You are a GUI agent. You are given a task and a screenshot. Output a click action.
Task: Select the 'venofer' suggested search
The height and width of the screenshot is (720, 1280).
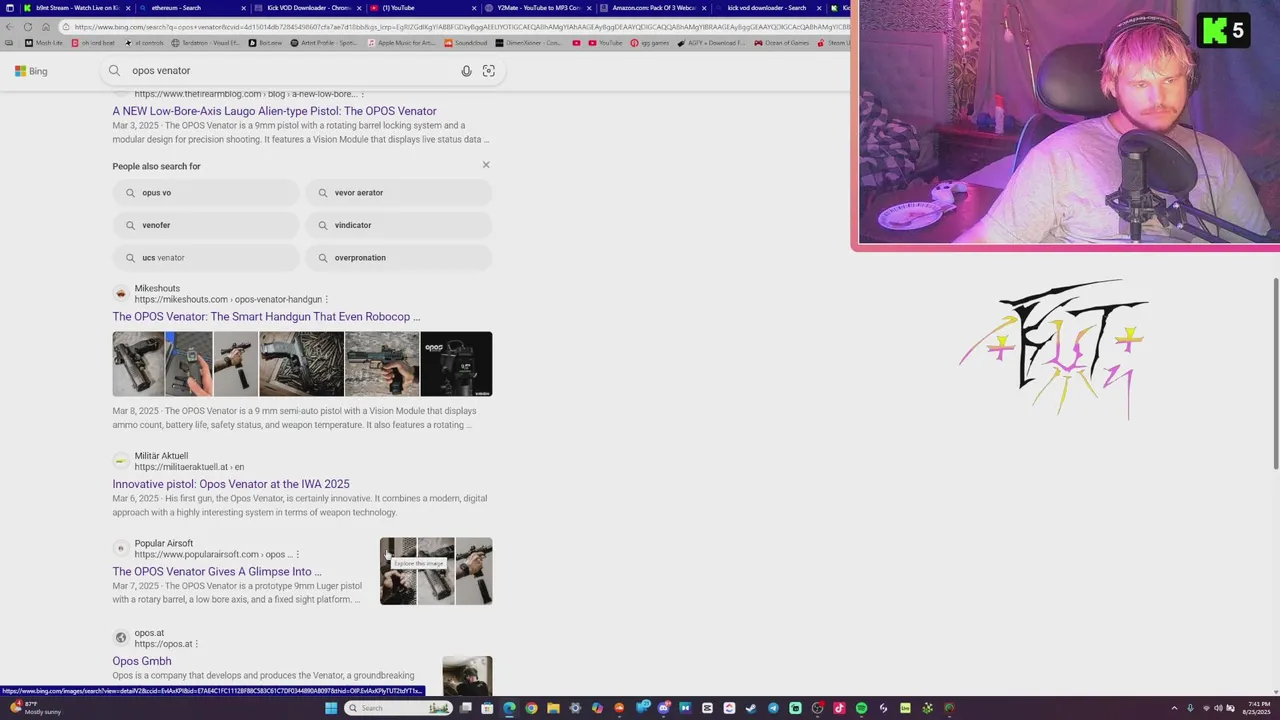206,225
